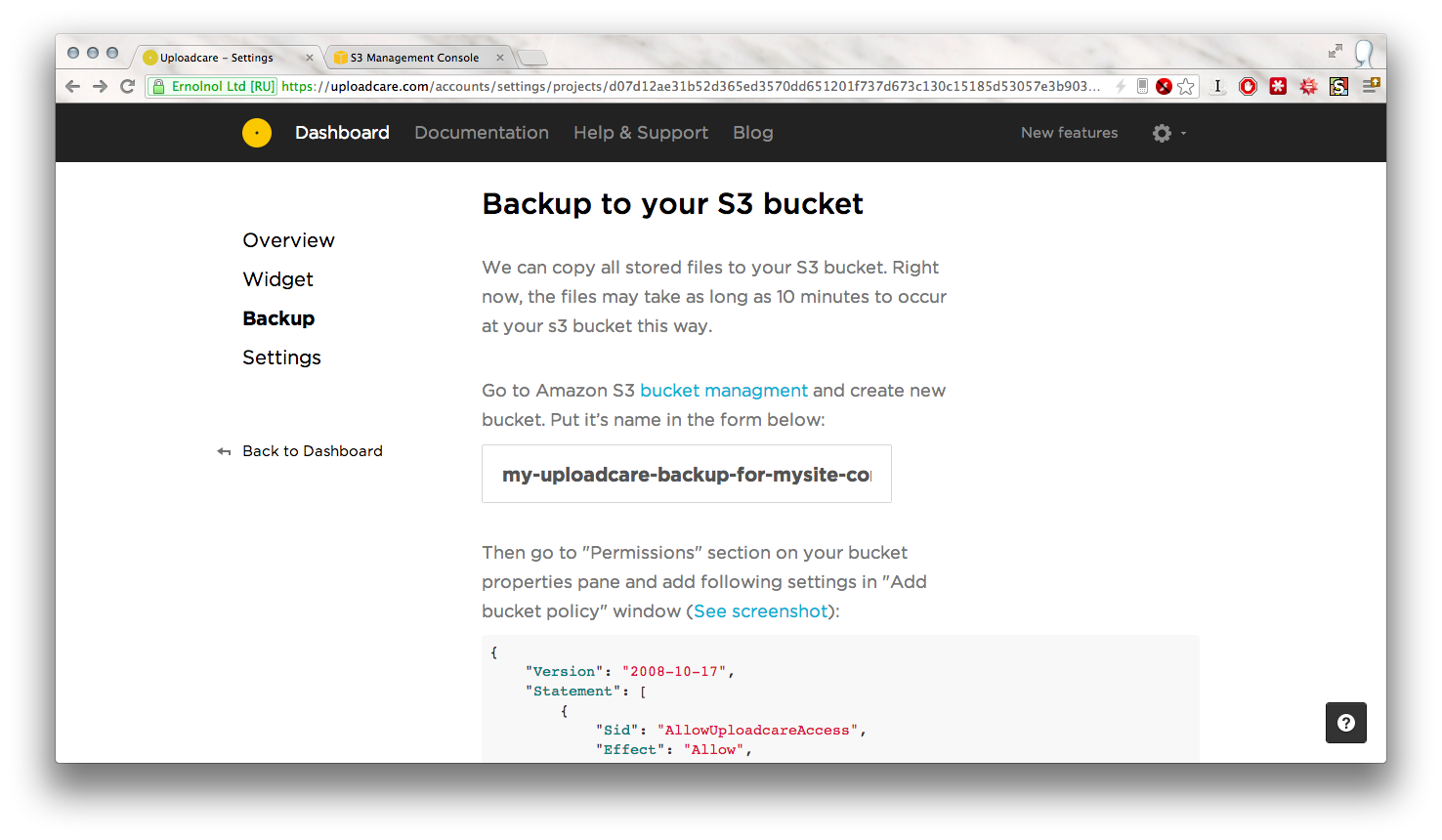Open the AdBlock stop-hand extension
The width and height of the screenshot is (1442, 840).
tap(1248, 86)
